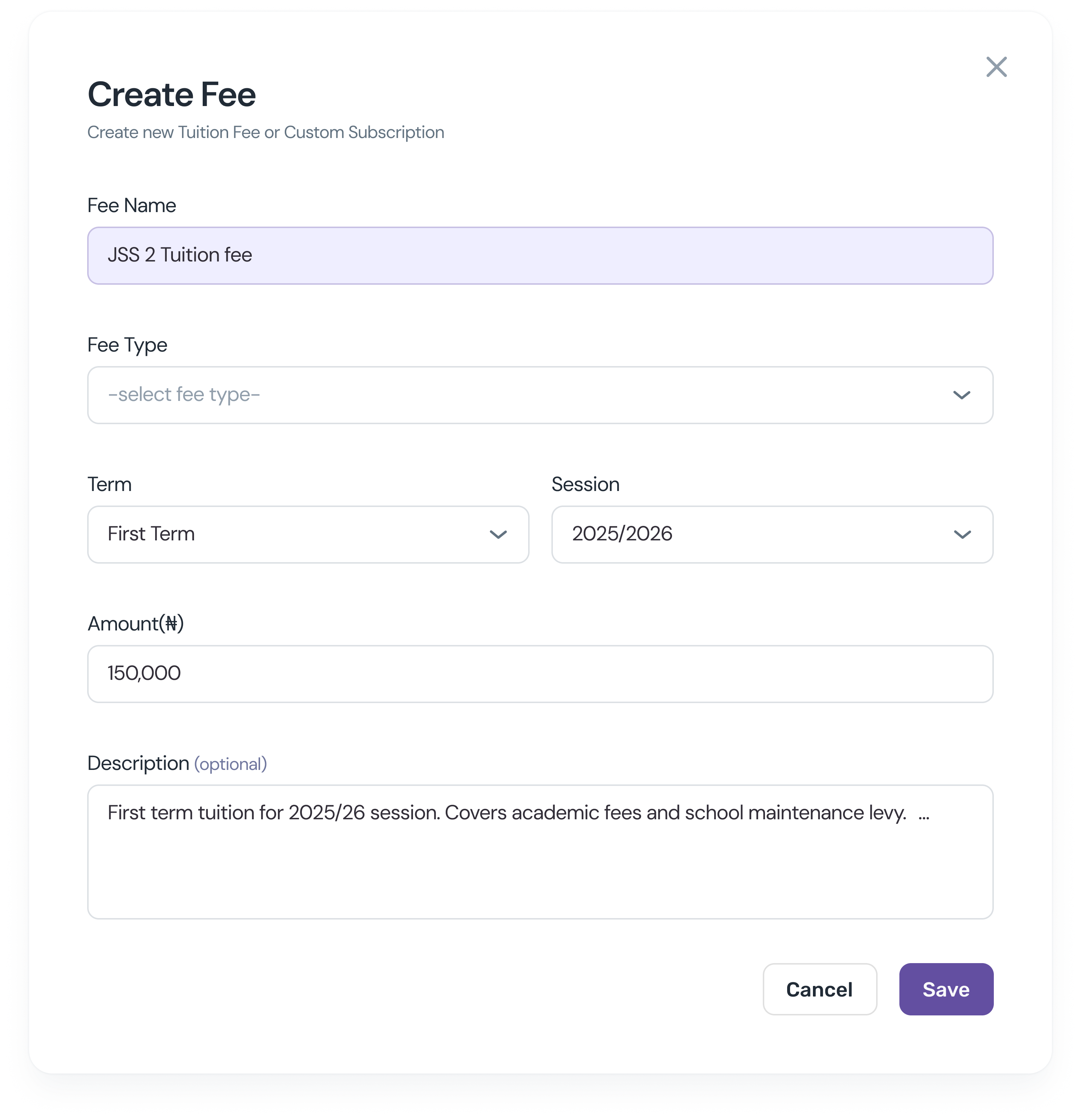Open the '-select fee type-' dropdown
Image resolution: width=1081 pixels, height=1120 pixels.
tap(514, 395)
